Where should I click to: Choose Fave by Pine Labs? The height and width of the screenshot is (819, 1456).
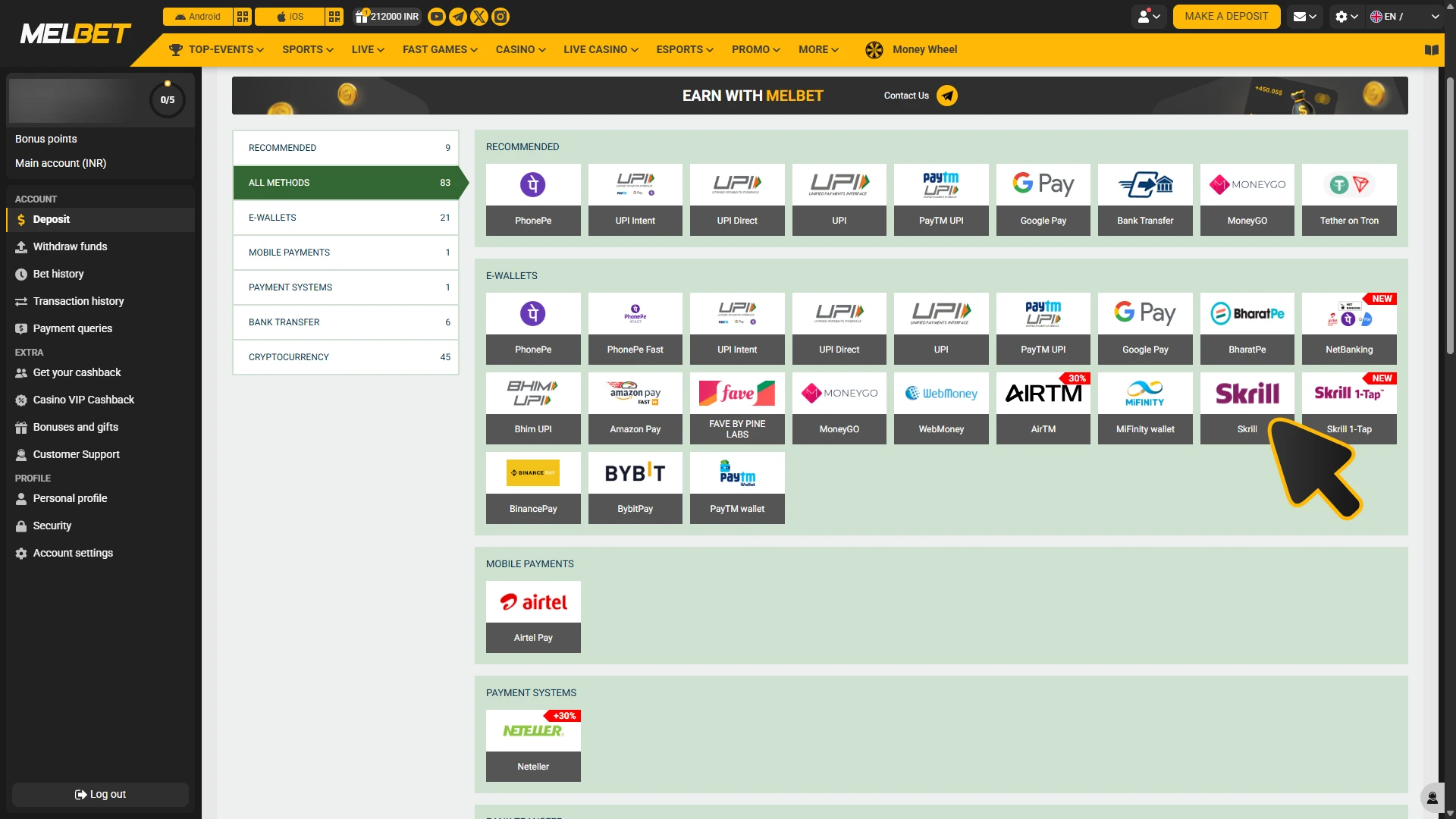(737, 408)
